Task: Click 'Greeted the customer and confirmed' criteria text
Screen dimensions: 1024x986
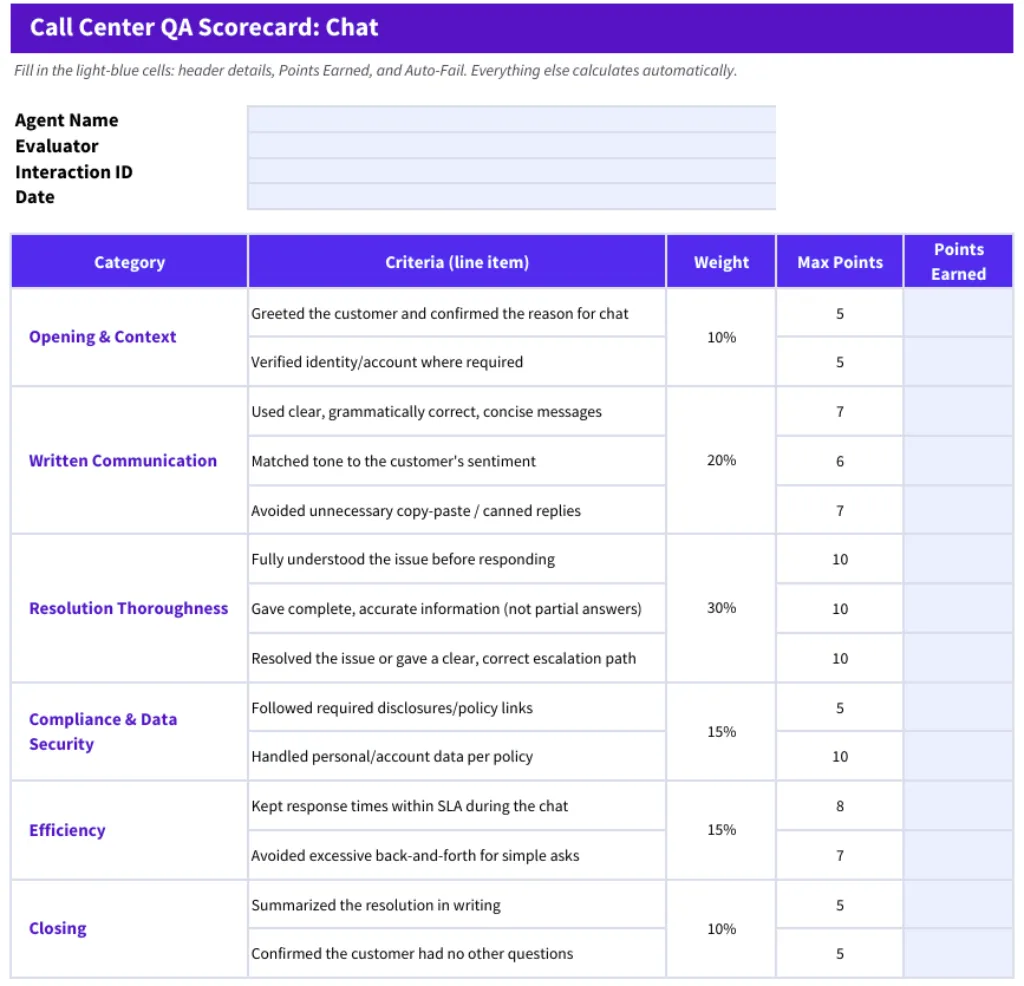Action: click(x=440, y=313)
